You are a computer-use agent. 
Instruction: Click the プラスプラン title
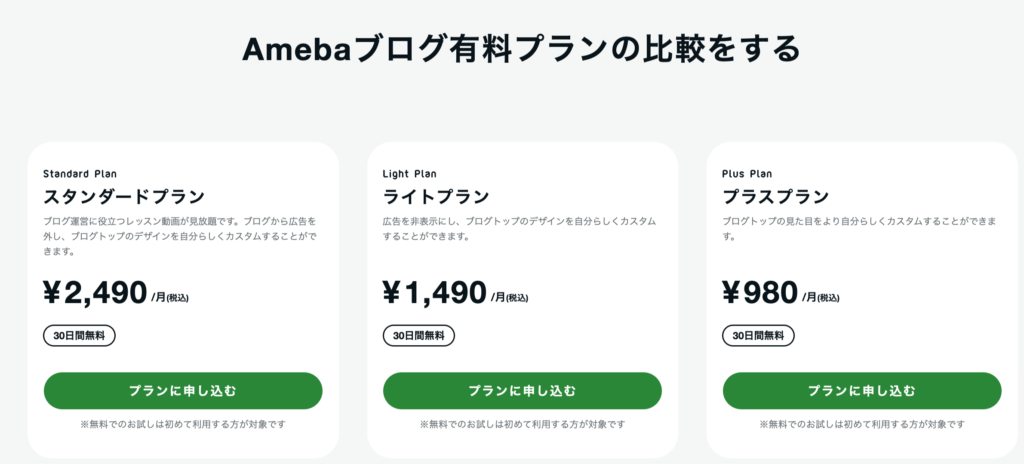tap(776, 196)
